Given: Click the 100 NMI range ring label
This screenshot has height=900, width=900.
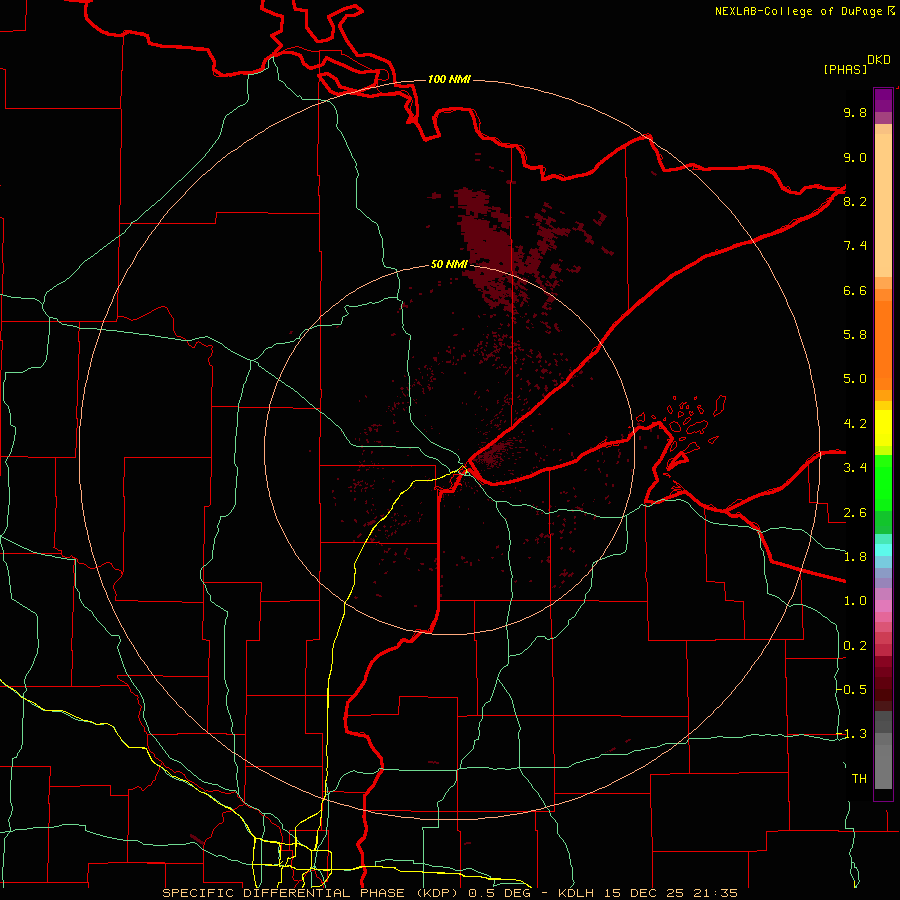Looking at the screenshot, I should pyautogui.click(x=449, y=79).
